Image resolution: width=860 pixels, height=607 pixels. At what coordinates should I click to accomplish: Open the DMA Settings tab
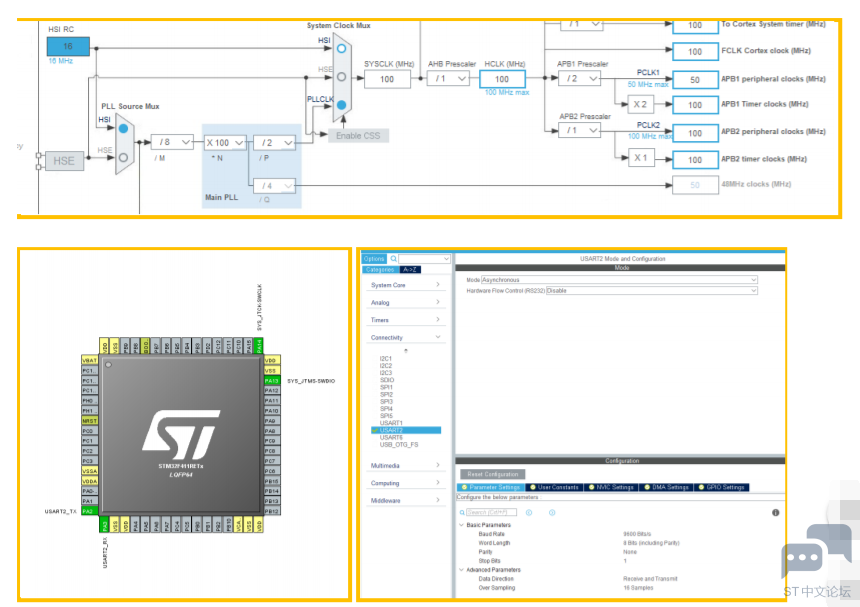point(666,487)
